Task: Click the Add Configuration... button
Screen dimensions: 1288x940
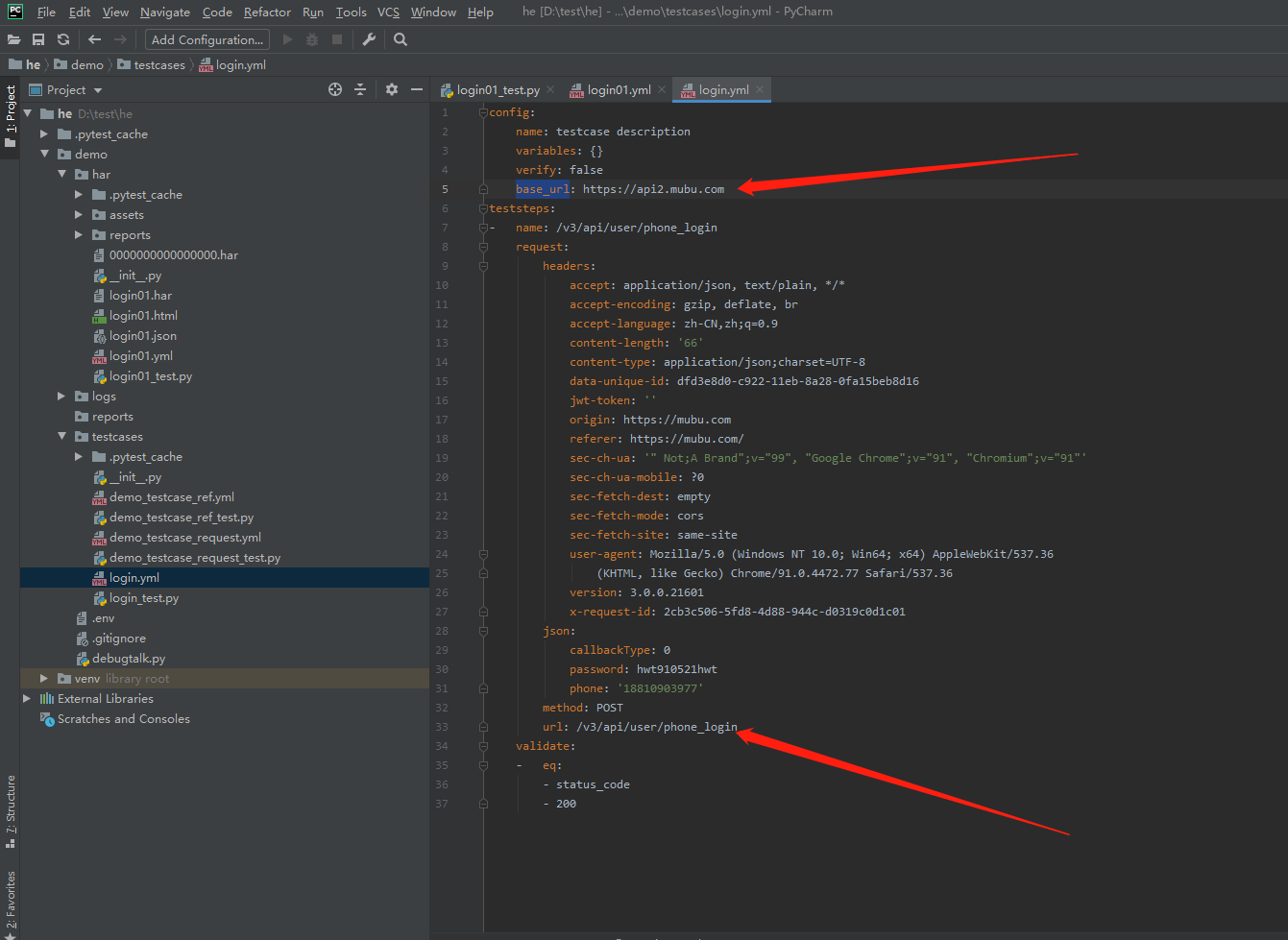Action: pos(207,39)
